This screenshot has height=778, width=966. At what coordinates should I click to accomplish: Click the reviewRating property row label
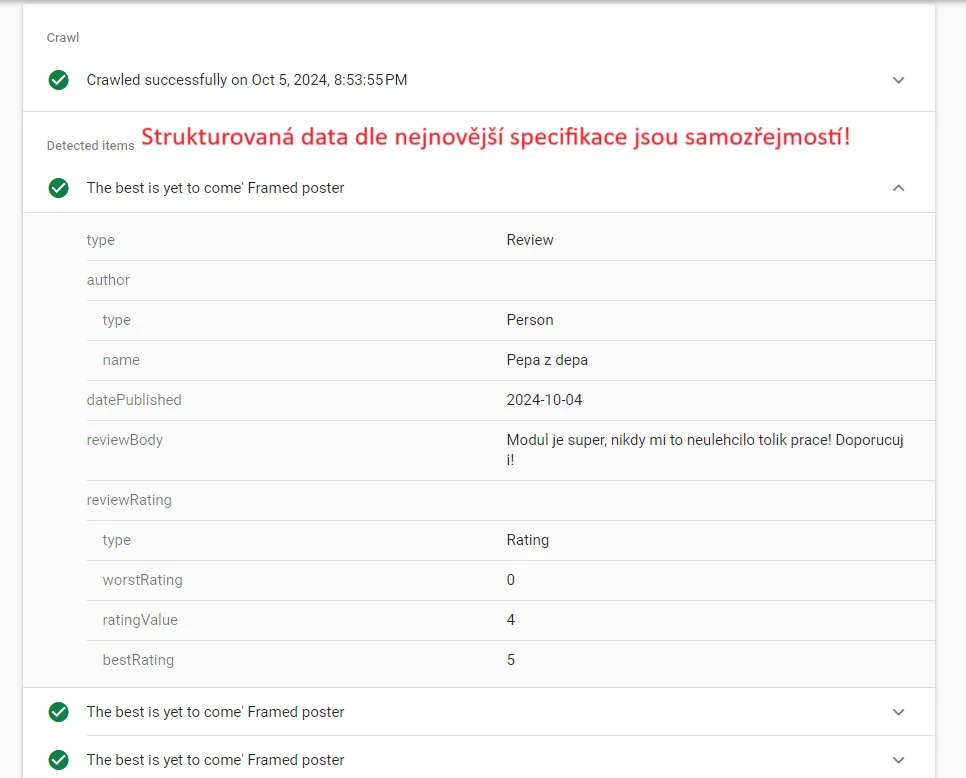click(129, 500)
